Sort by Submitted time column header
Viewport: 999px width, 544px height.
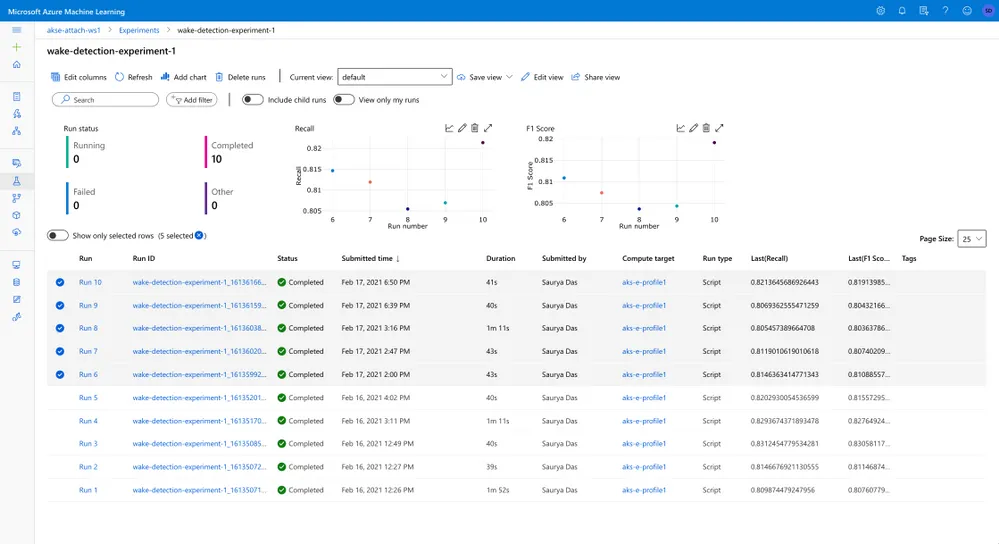point(370,259)
